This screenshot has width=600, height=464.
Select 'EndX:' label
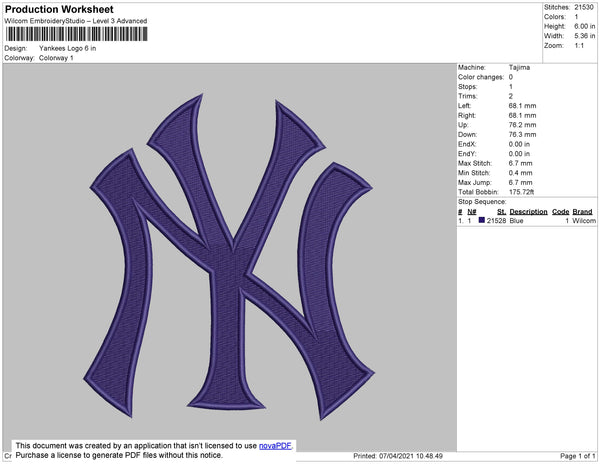pyautogui.click(x=467, y=144)
